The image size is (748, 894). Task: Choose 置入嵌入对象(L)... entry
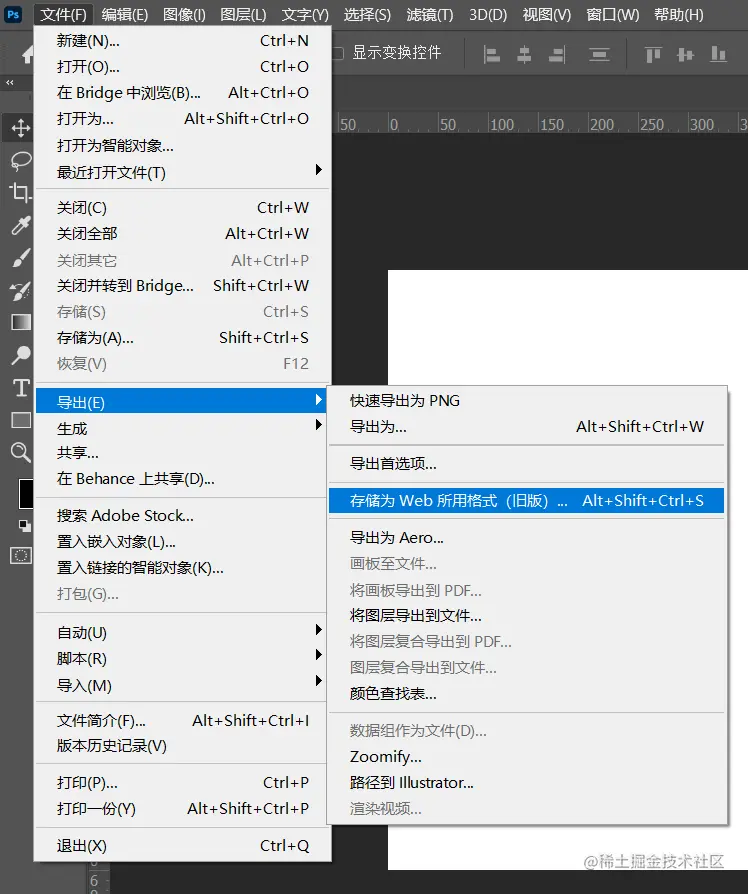(181, 542)
